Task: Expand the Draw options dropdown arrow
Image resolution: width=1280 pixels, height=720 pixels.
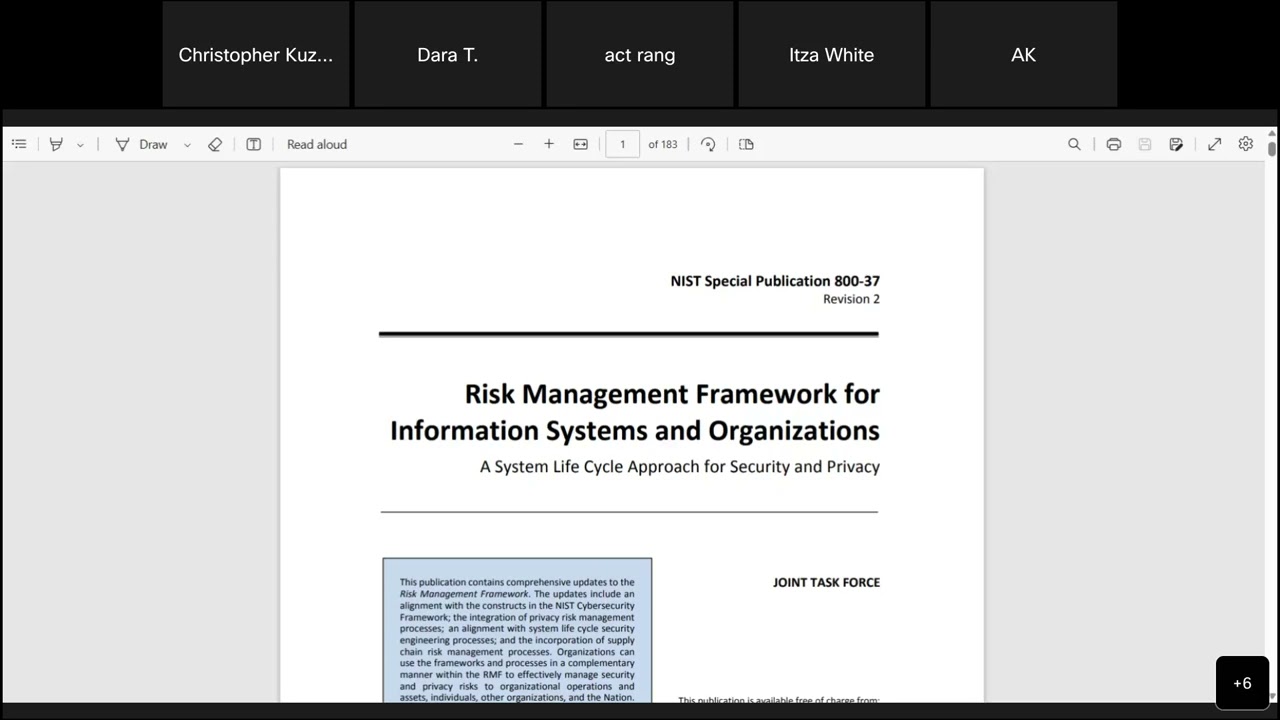Action: click(x=187, y=145)
